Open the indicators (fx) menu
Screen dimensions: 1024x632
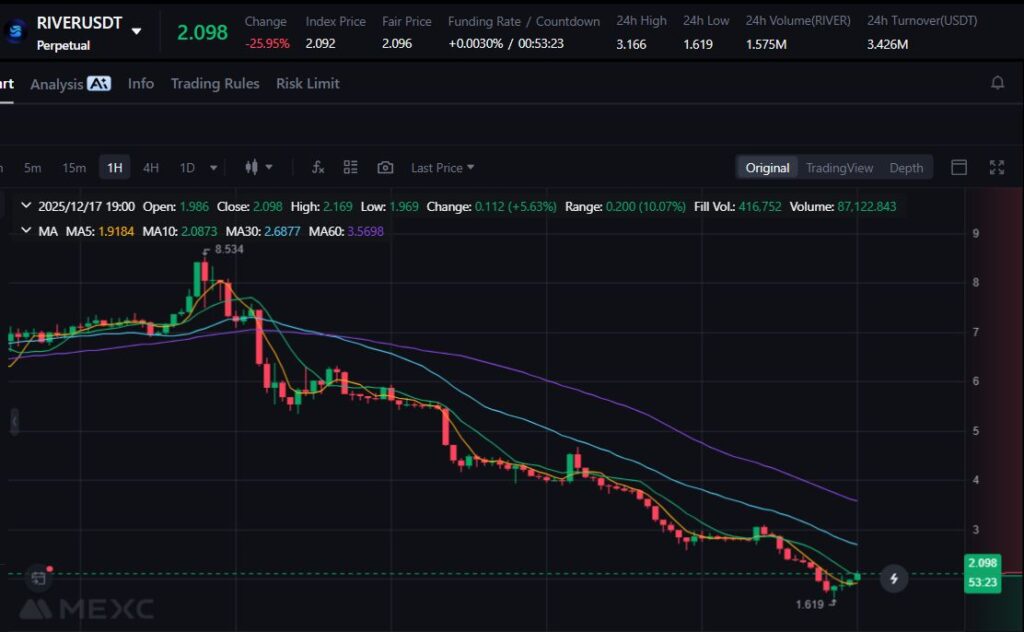pos(318,168)
